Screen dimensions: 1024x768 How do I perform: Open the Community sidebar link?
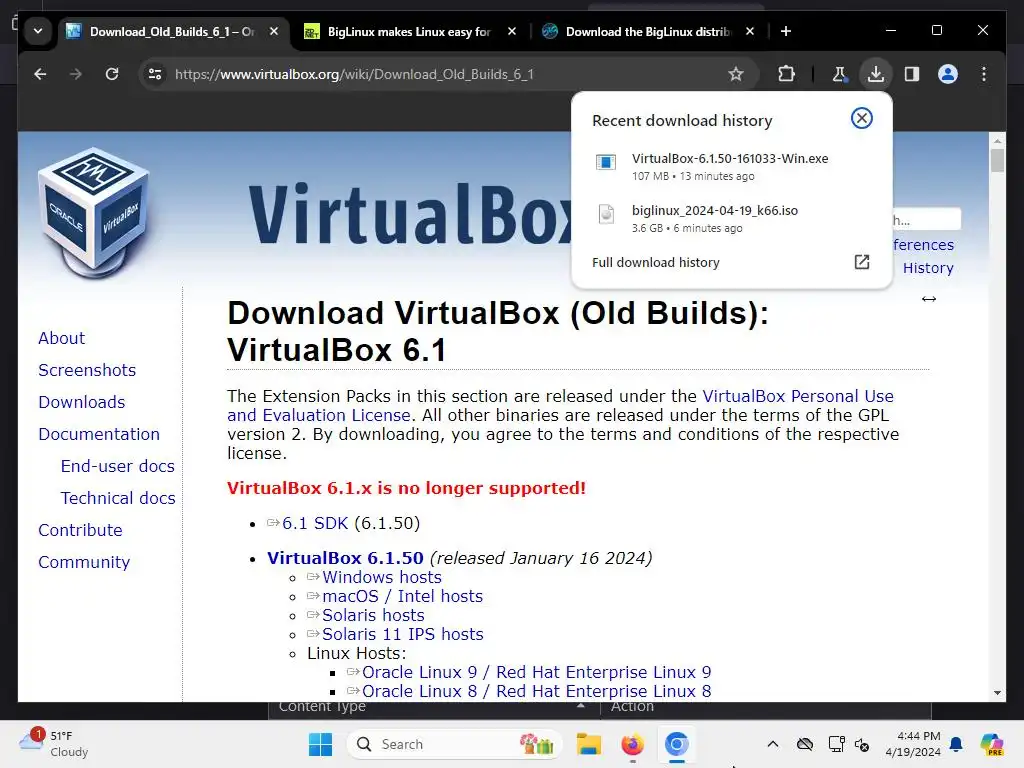[x=84, y=562]
